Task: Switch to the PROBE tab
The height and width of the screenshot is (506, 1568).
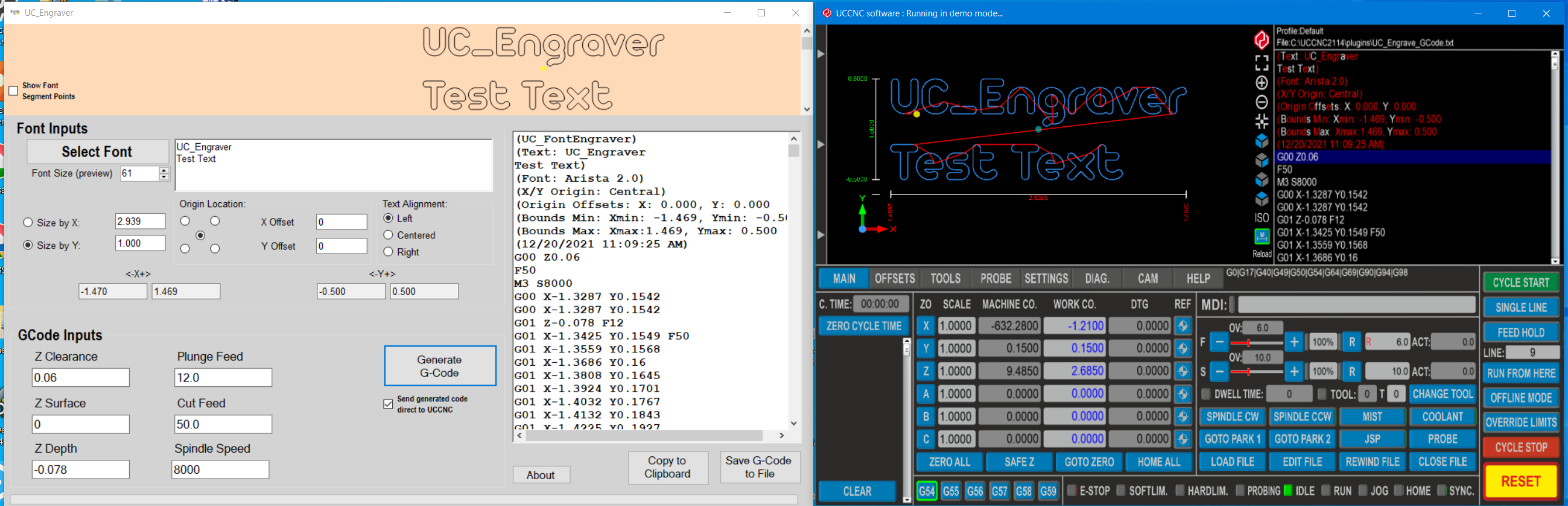Action: point(995,279)
